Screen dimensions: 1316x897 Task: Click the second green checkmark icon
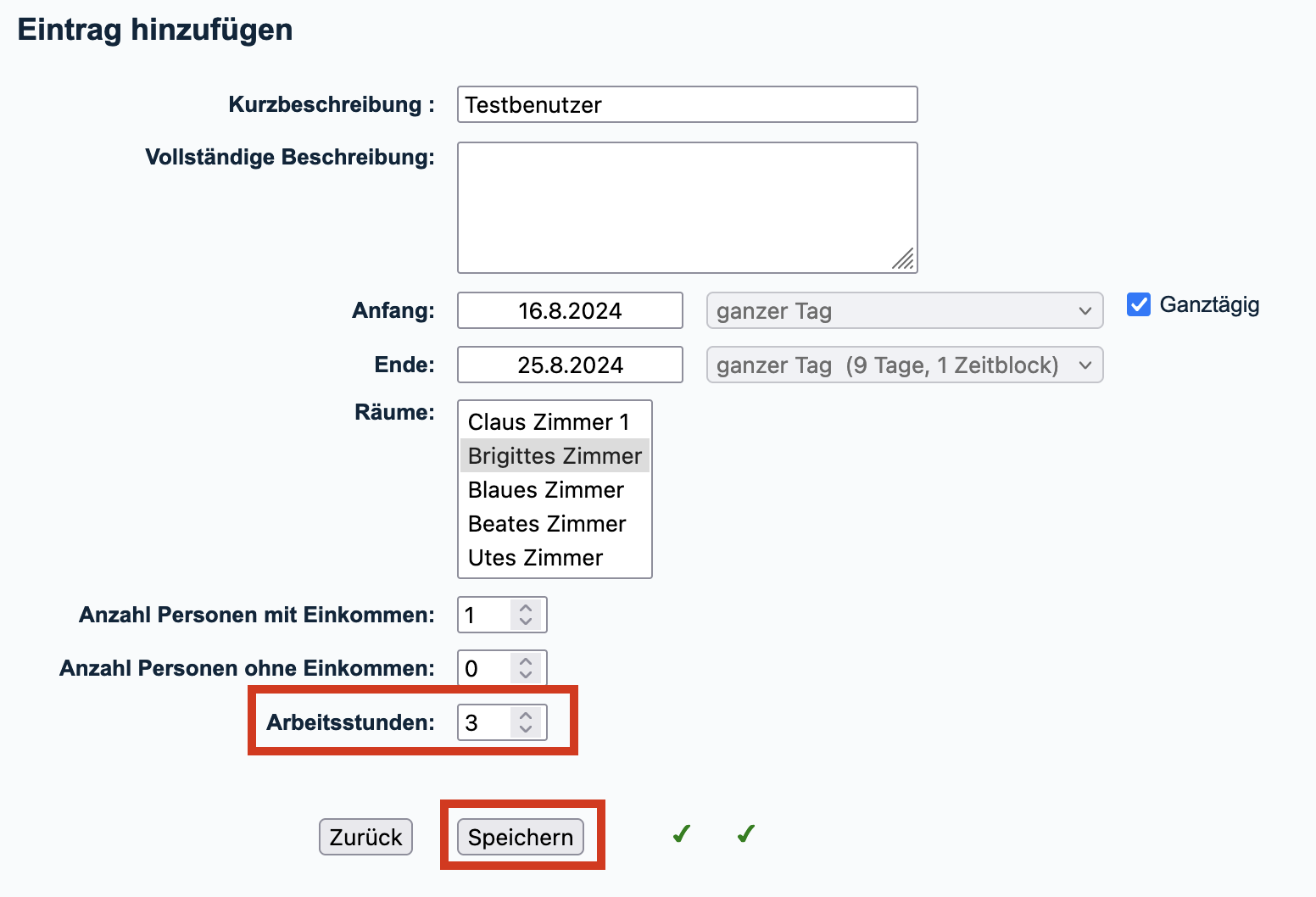(745, 834)
